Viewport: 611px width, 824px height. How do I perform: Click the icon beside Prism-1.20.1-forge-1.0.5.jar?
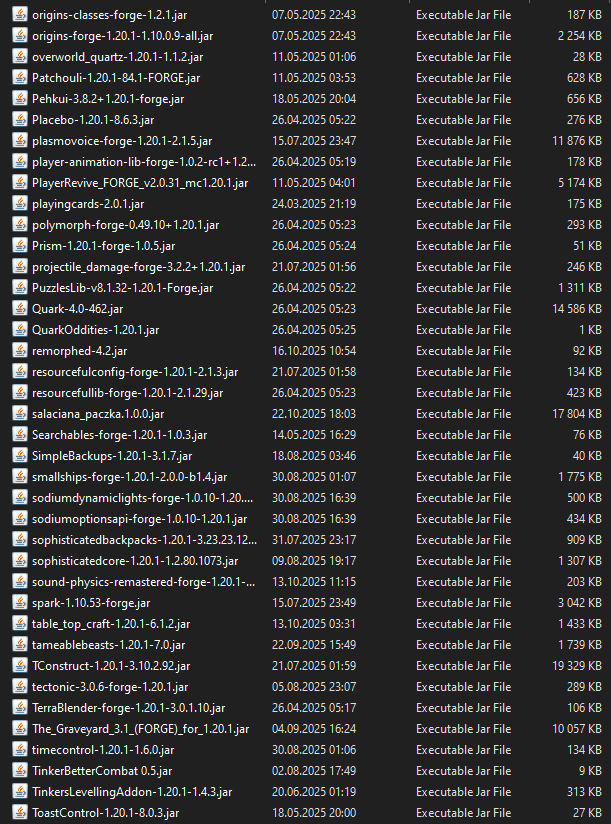(19, 246)
